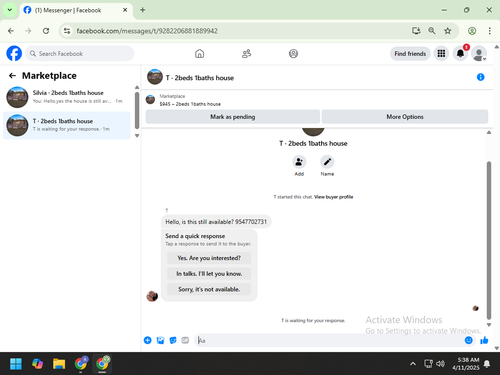
Task: Open File Explorer from taskbar
Action: (59, 364)
